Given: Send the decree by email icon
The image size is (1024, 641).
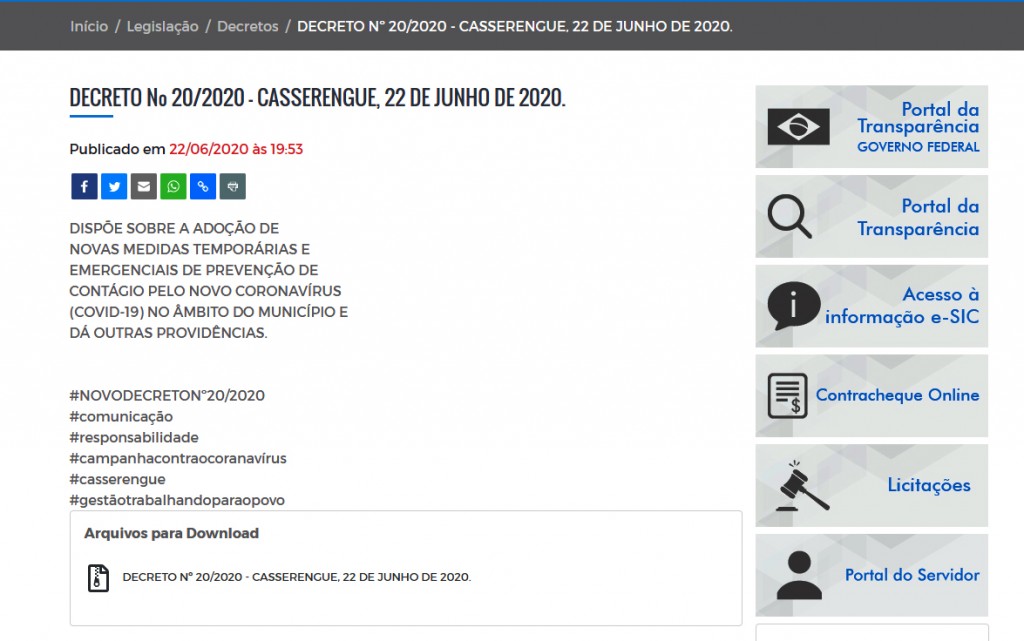Looking at the screenshot, I should click(x=144, y=187).
